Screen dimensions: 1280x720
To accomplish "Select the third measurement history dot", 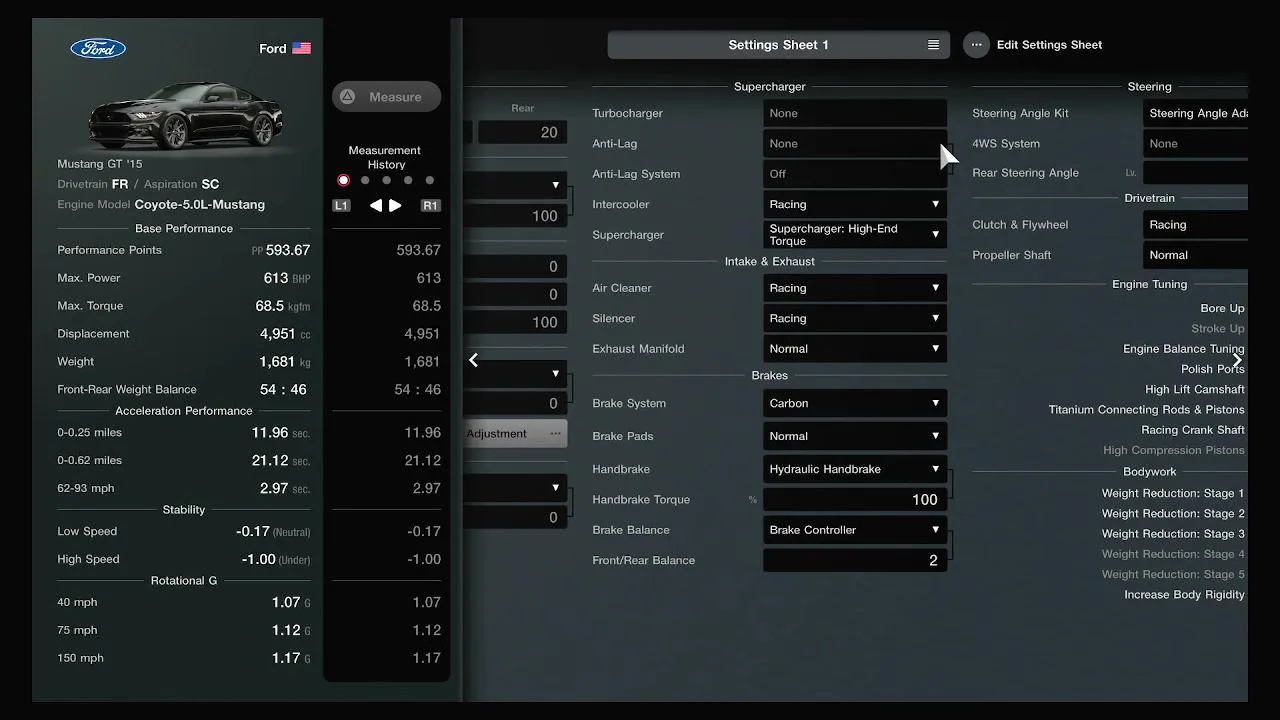I will [386, 180].
